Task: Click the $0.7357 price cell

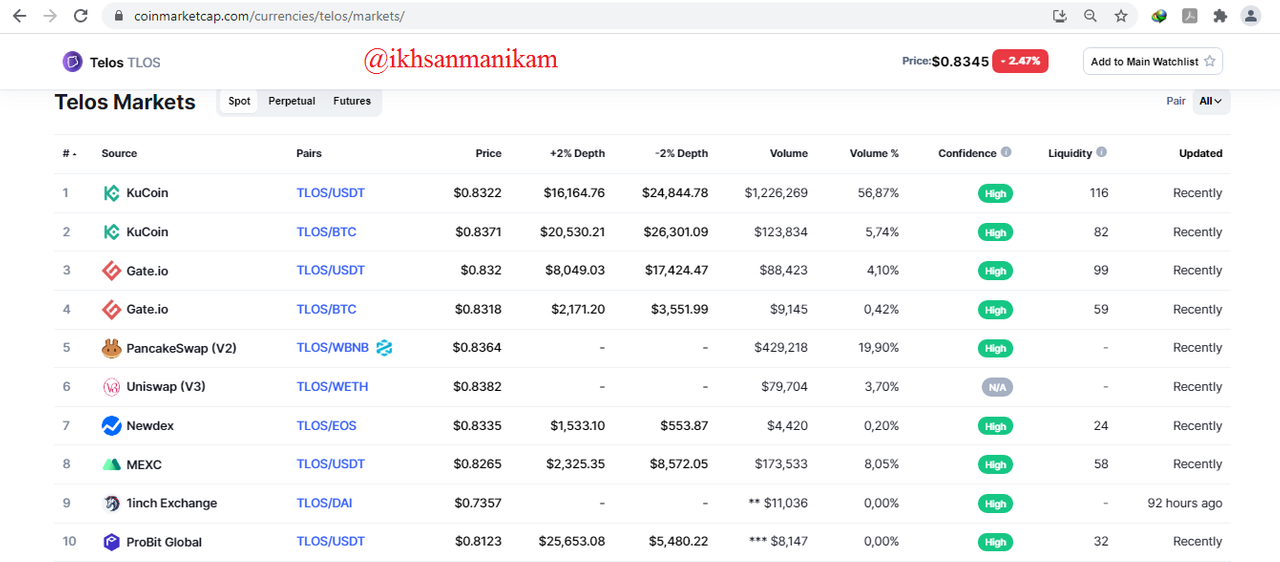Action: [x=478, y=503]
